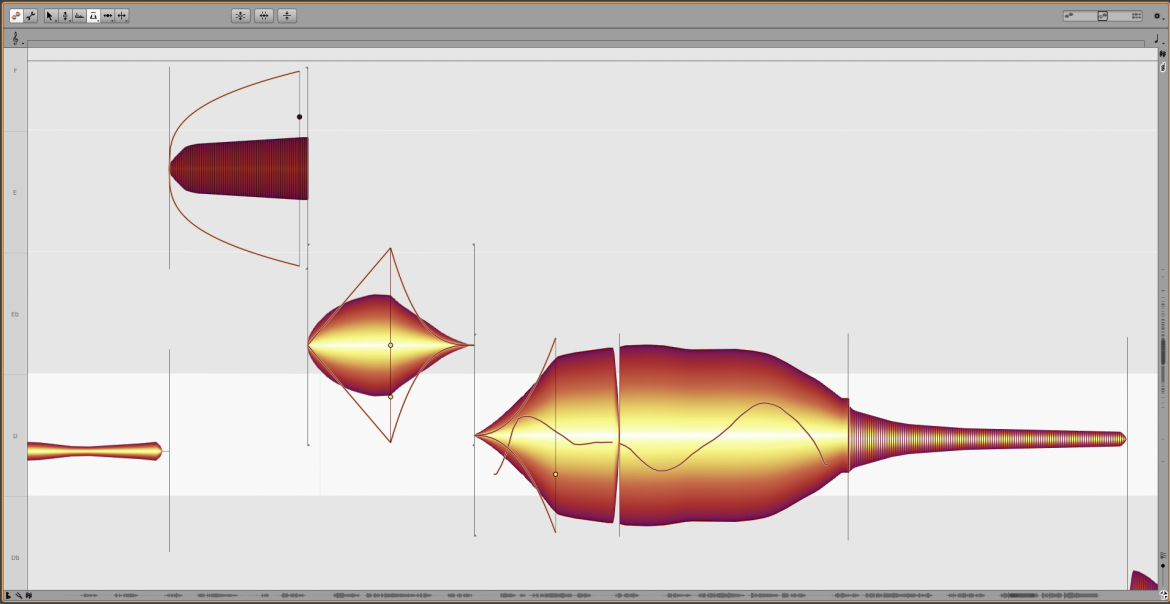Click the bottom-right corner zoom icon
Viewport: 1170px width, 604px height.
(1163, 596)
